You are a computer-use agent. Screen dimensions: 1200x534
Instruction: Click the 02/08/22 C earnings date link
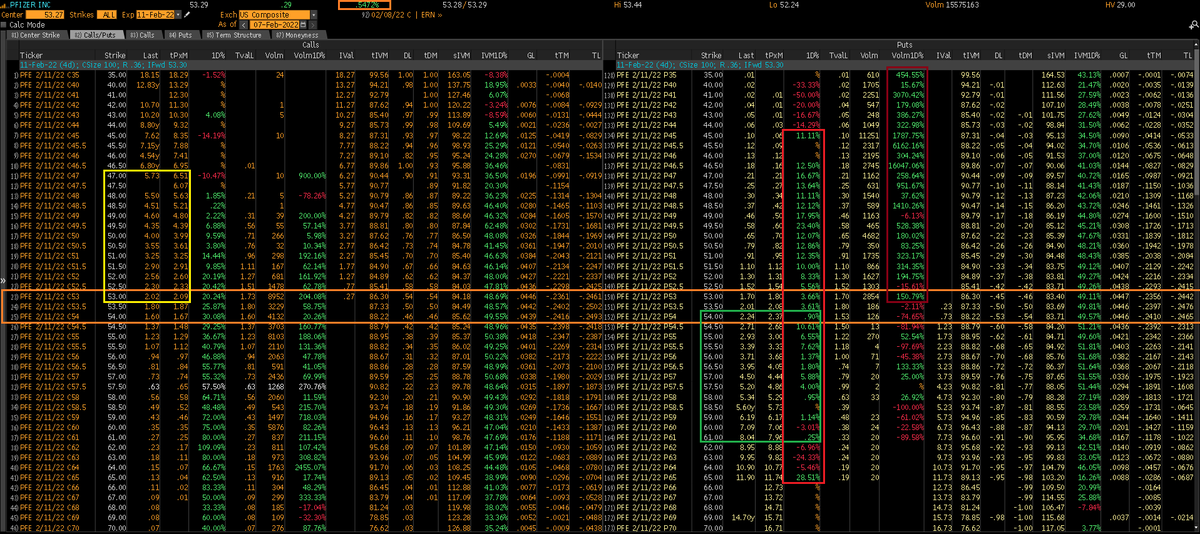click(392, 15)
